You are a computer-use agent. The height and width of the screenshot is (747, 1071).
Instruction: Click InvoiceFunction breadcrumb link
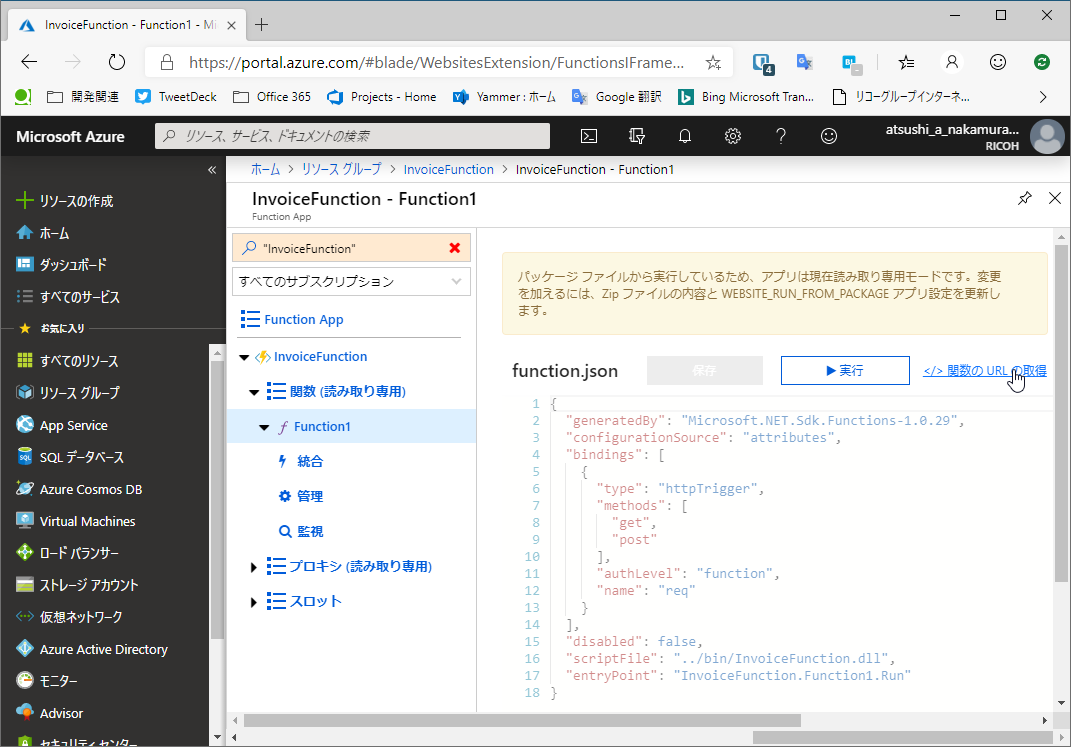point(448,169)
